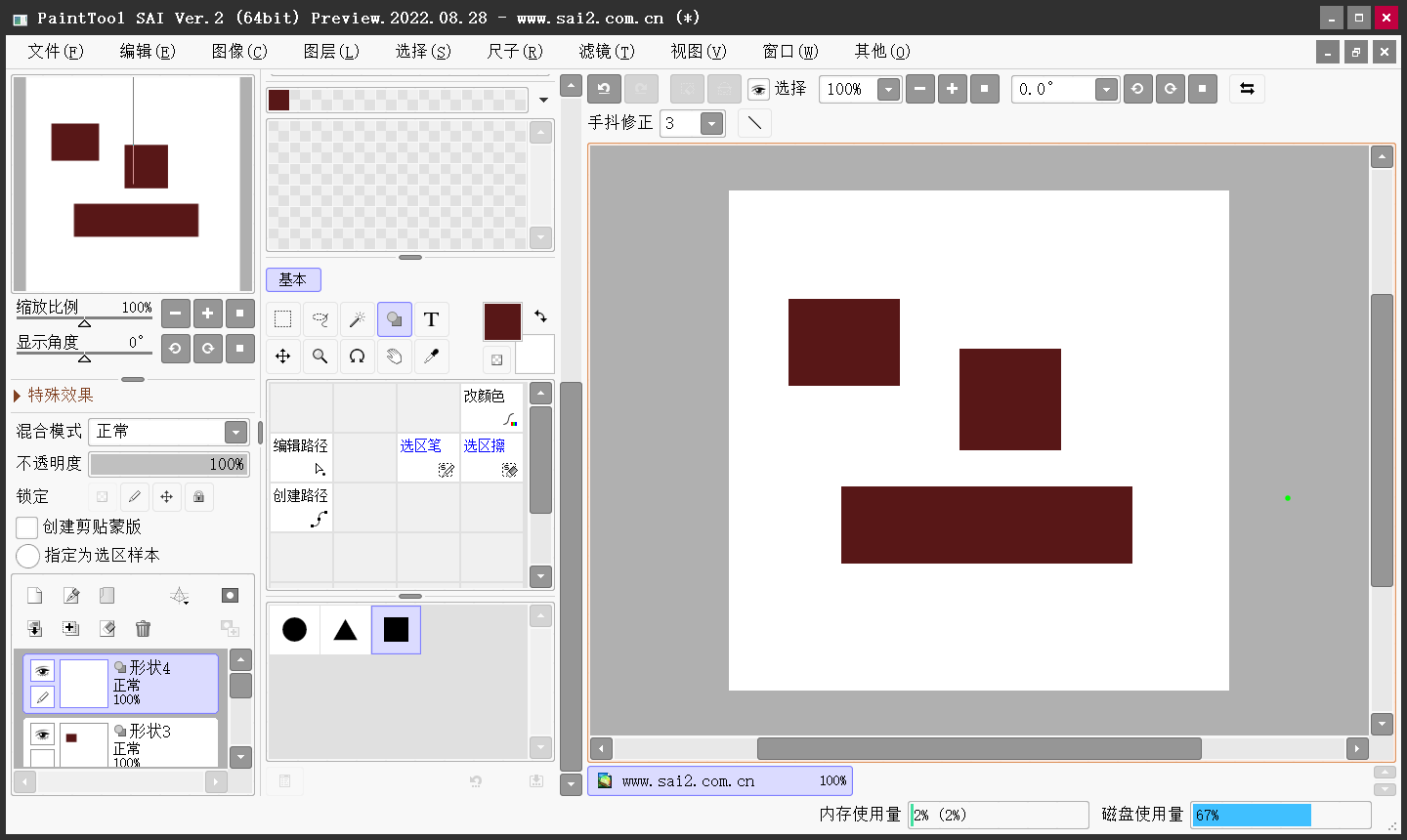Toggle selection visibility eye (选择)
This screenshot has height=840, width=1407.
coord(758,90)
